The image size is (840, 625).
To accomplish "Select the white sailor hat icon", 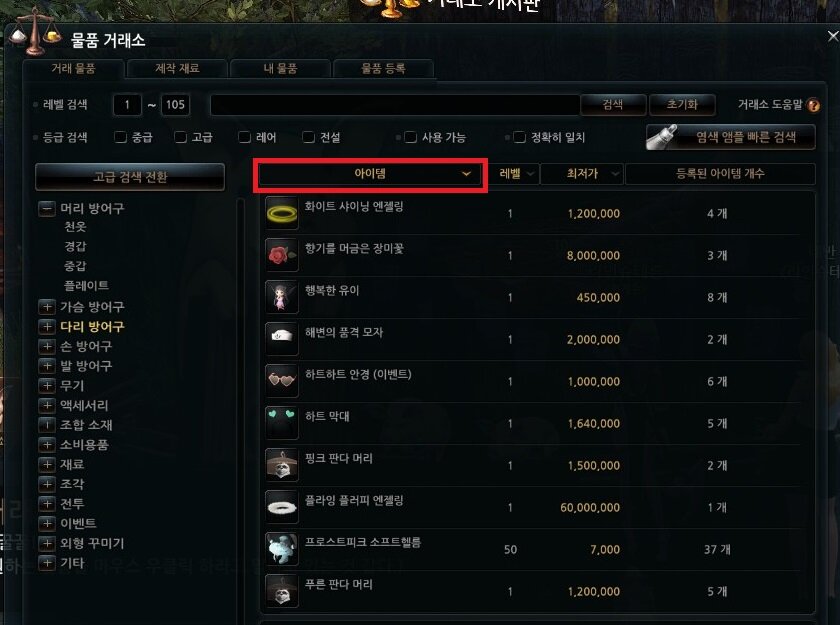I will click(x=282, y=339).
